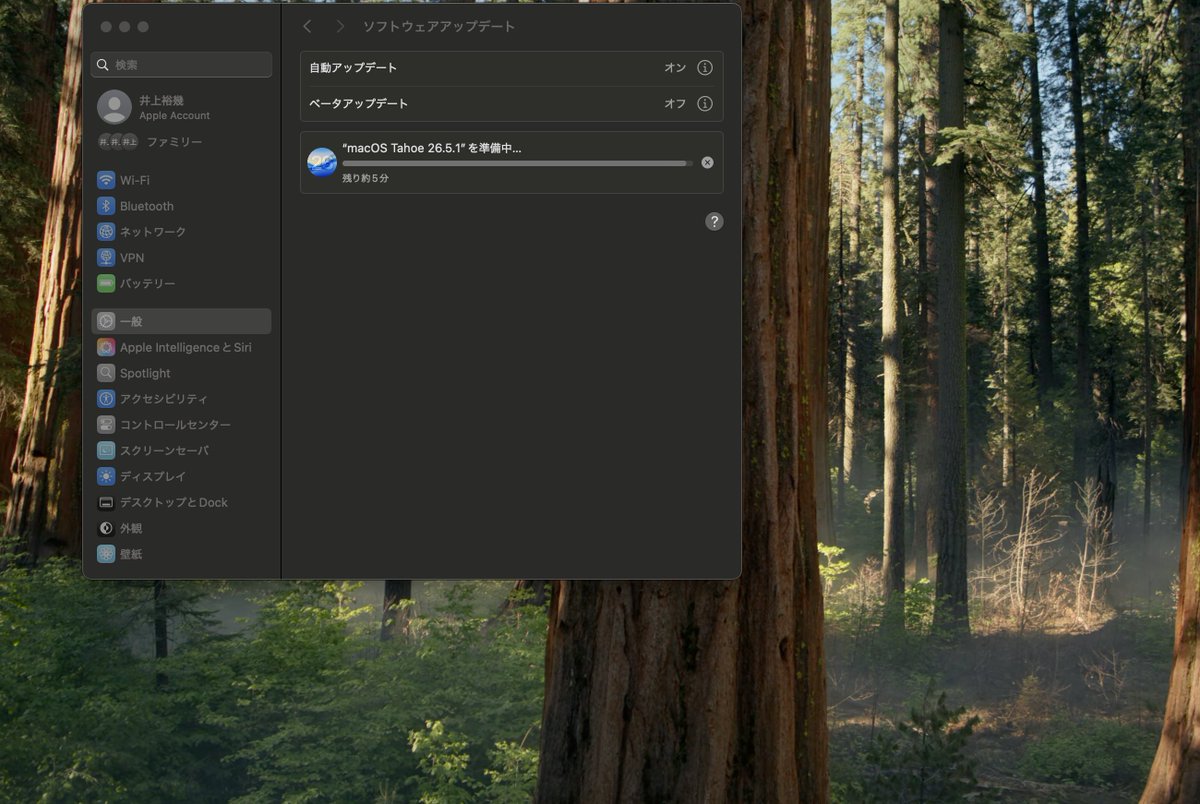Screen dimensions: 1200x804
Task: Minimize the System Settings window
Action: click(125, 27)
